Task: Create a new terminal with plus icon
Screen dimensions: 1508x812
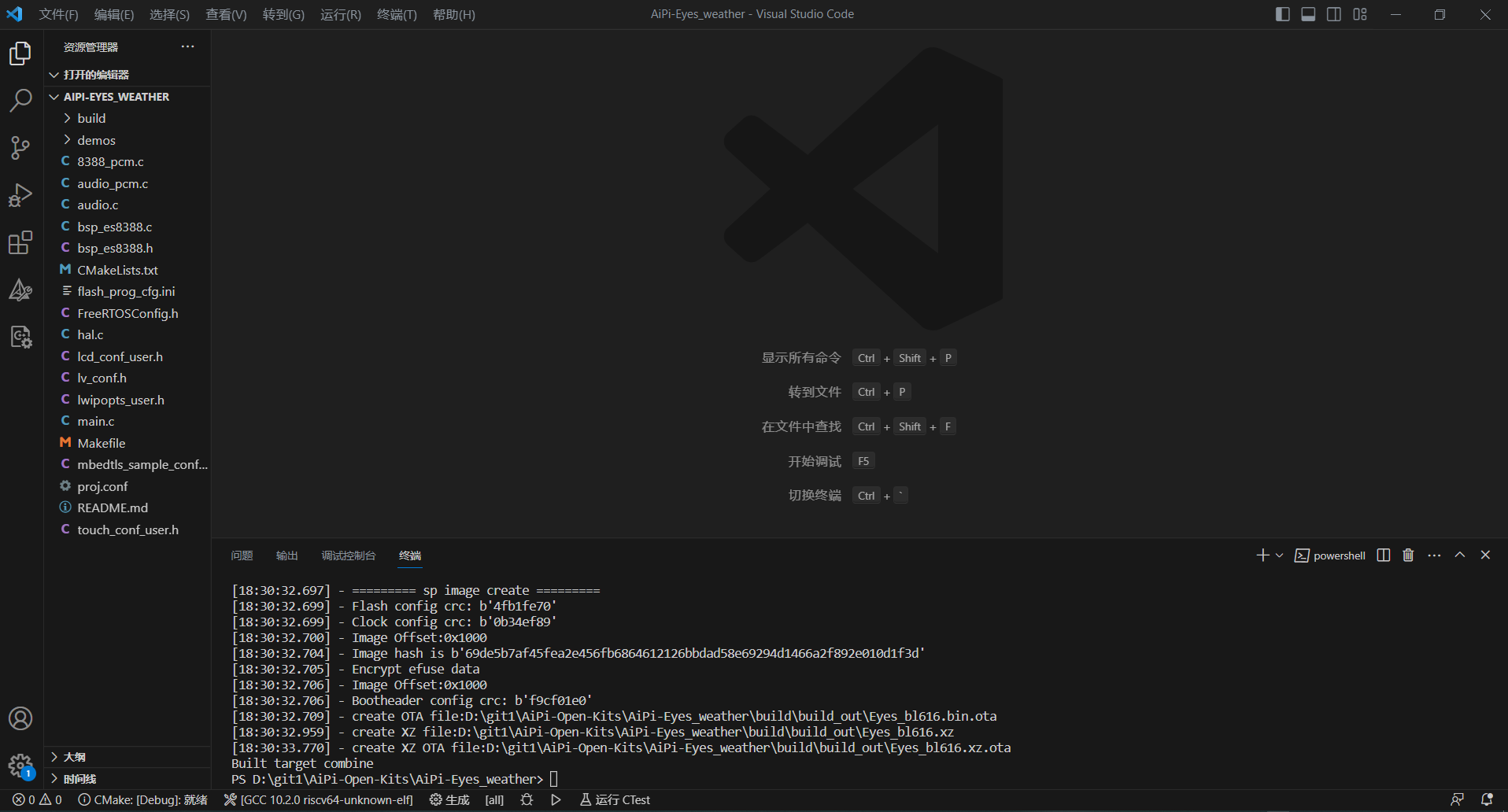Action: 1262,555
